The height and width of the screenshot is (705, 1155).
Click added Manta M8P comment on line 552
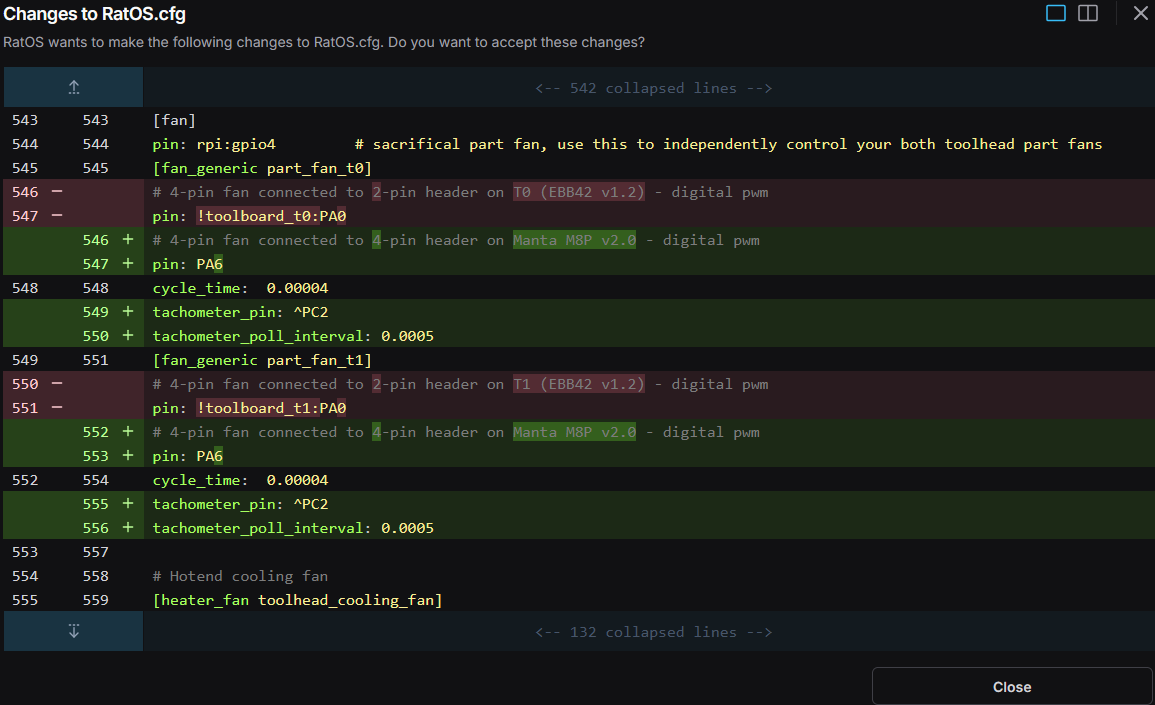coord(456,432)
